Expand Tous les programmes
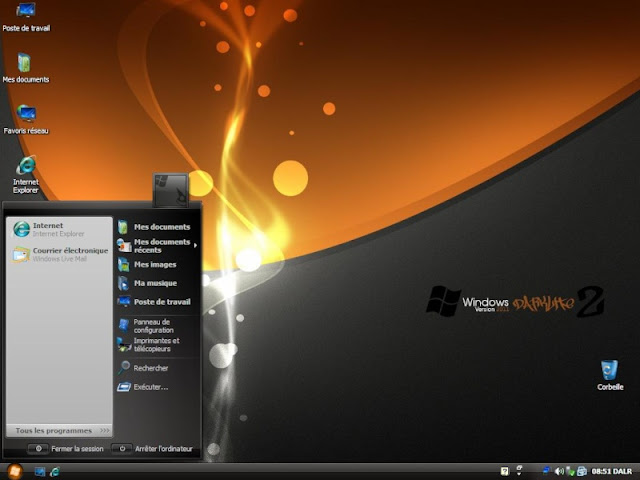The image size is (640, 480). (x=59, y=431)
